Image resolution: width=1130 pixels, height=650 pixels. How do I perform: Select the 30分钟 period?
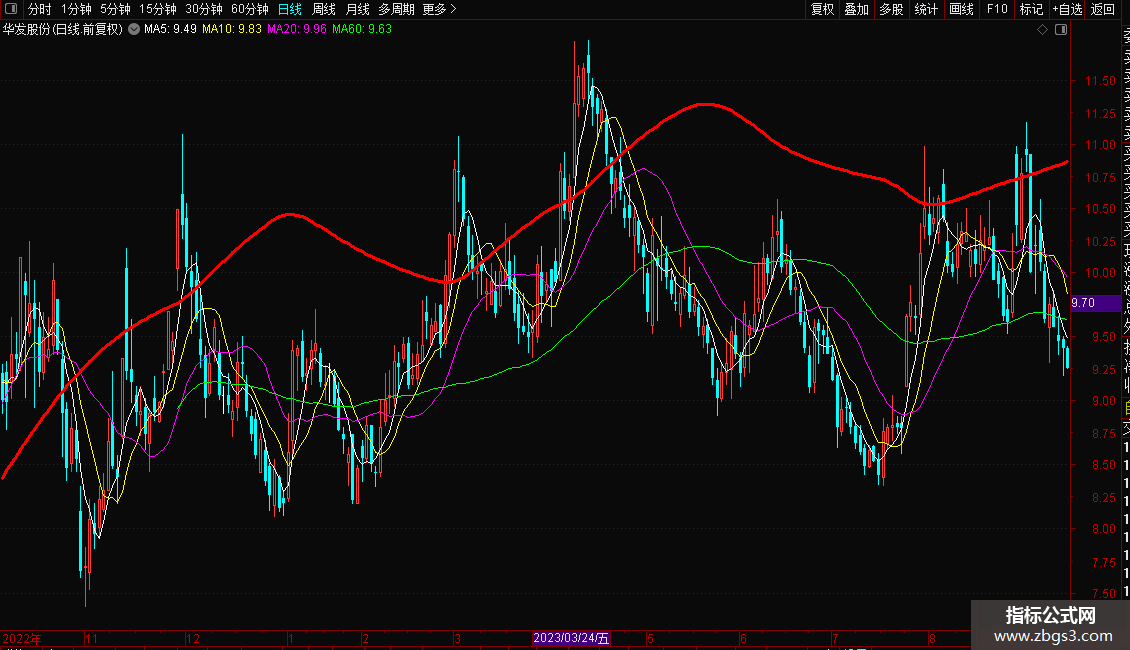click(204, 9)
